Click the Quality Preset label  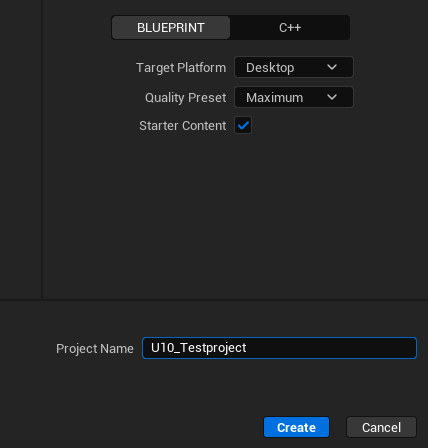coord(186,98)
